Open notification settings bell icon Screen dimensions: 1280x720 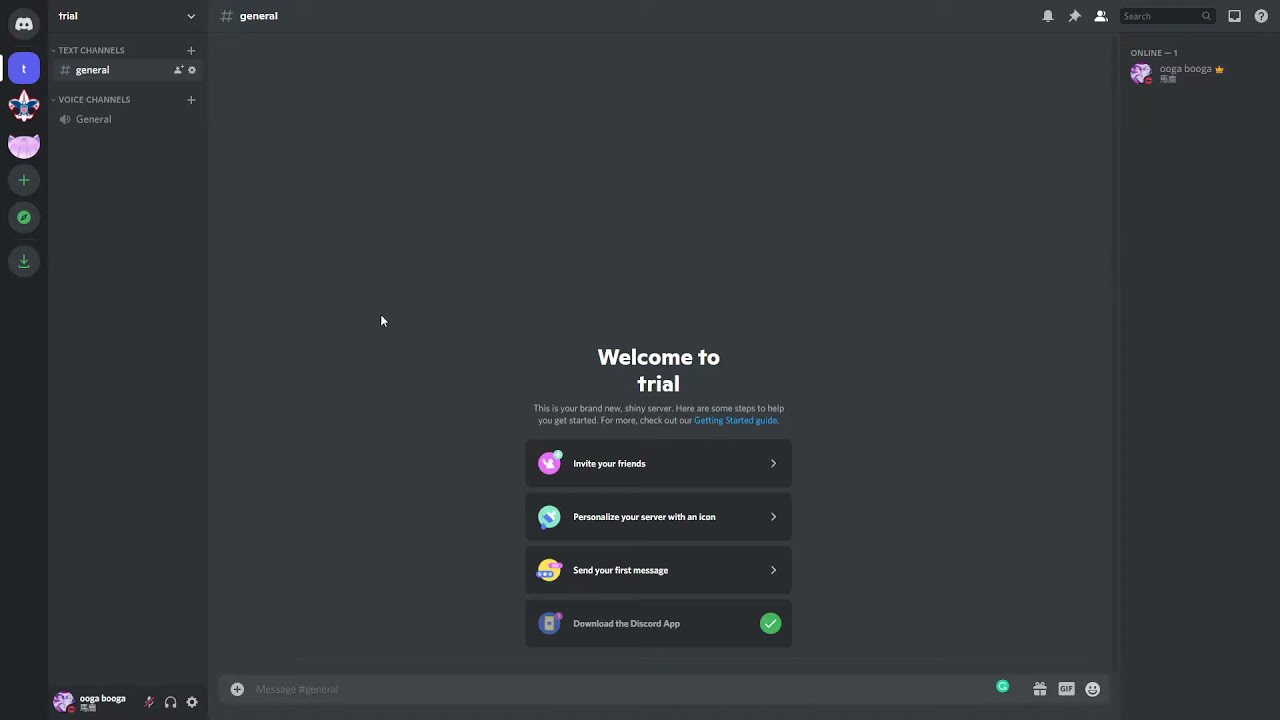coord(1048,16)
